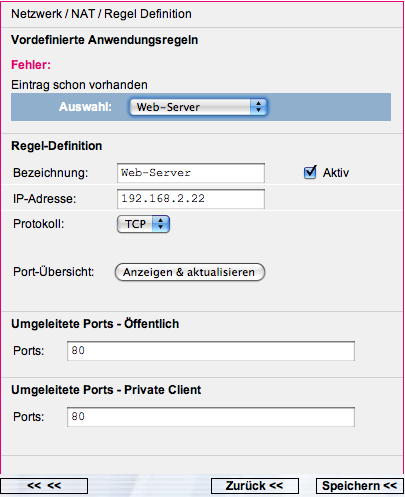This screenshot has height=497, width=405.
Task: Click the blue arrows on Auswahl combo box
Action: tap(259, 107)
